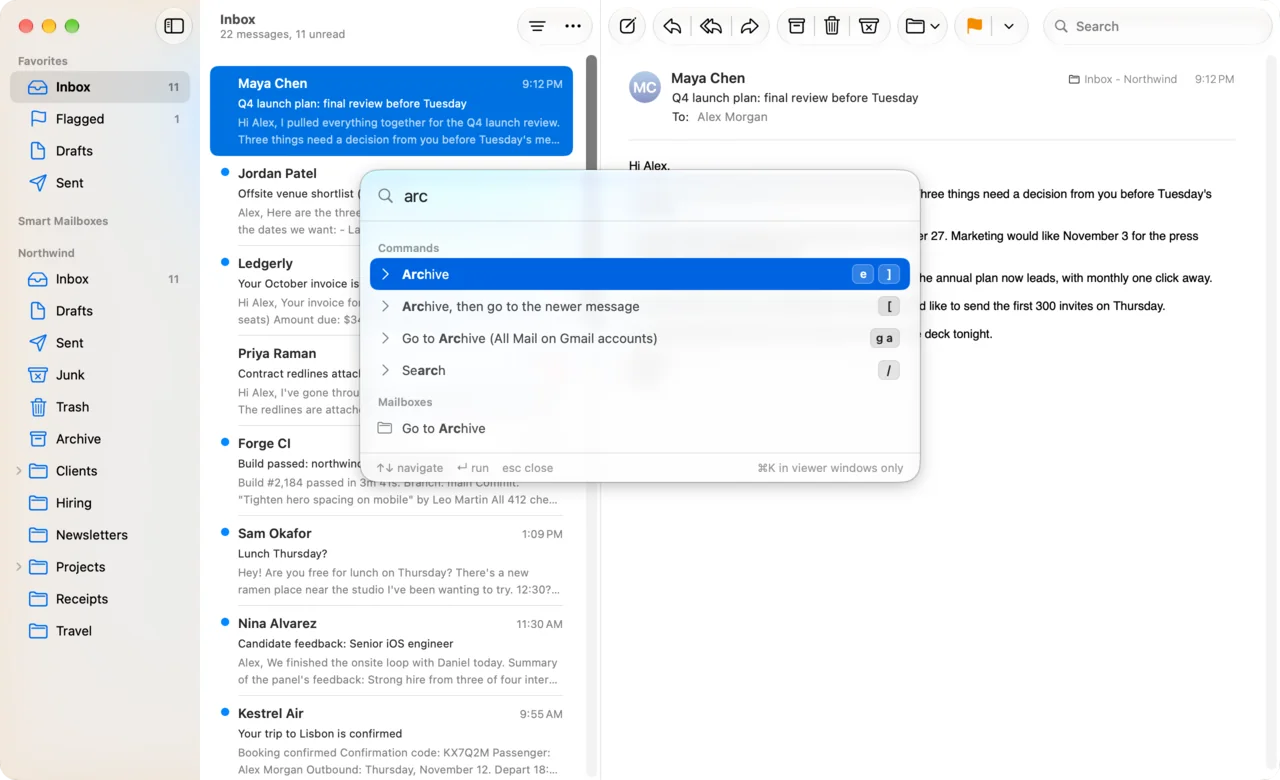The height and width of the screenshot is (780, 1280).
Task: Open Drafts under Favorites
Action: 100,151
